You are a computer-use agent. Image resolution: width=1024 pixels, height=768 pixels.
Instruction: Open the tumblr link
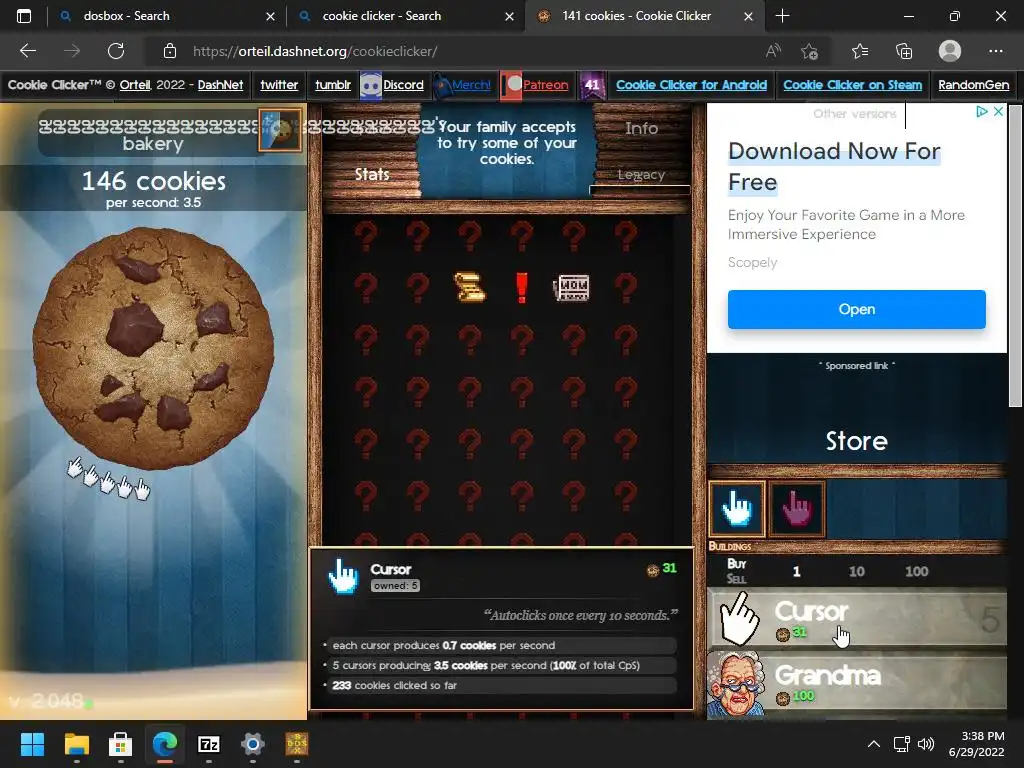[x=332, y=85]
